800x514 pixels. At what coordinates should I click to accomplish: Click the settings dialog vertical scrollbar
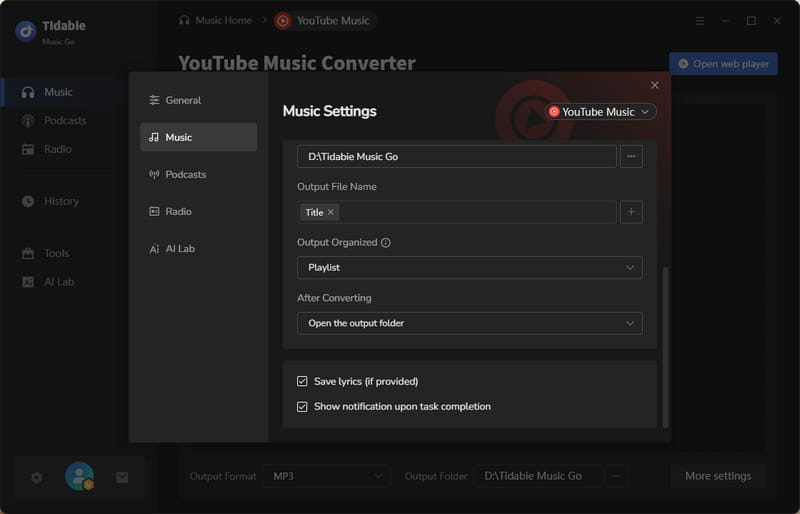(x=665, y=347)
